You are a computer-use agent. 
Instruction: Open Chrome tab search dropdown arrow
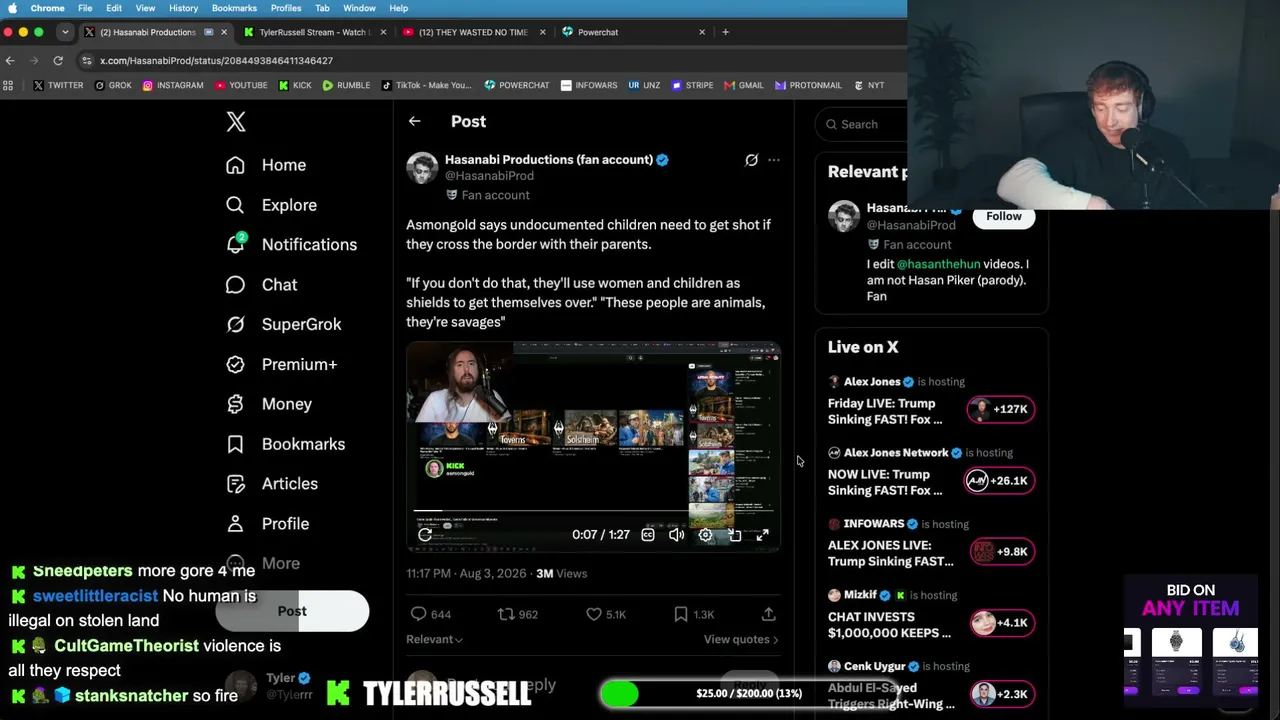[x=65, y=32]
